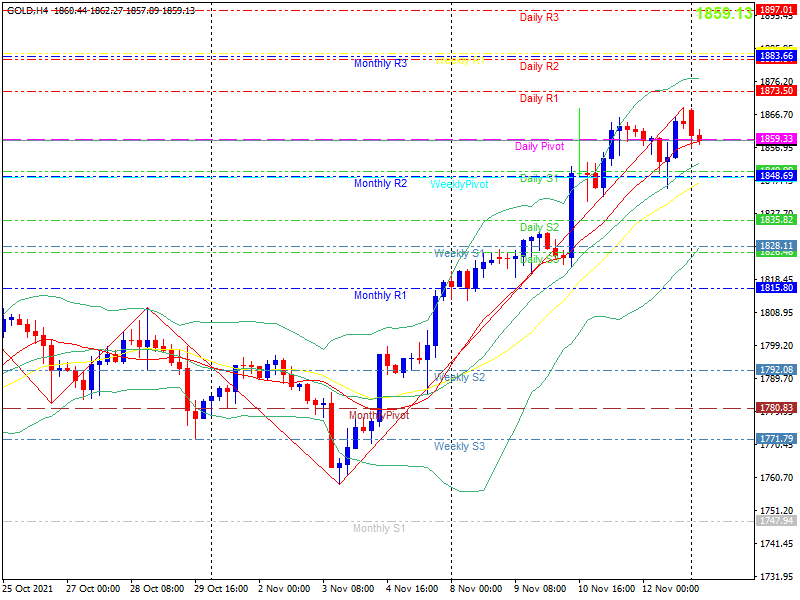
Task: Click the 1780.83 monthly pivot price tag
Action: (777, 408)
